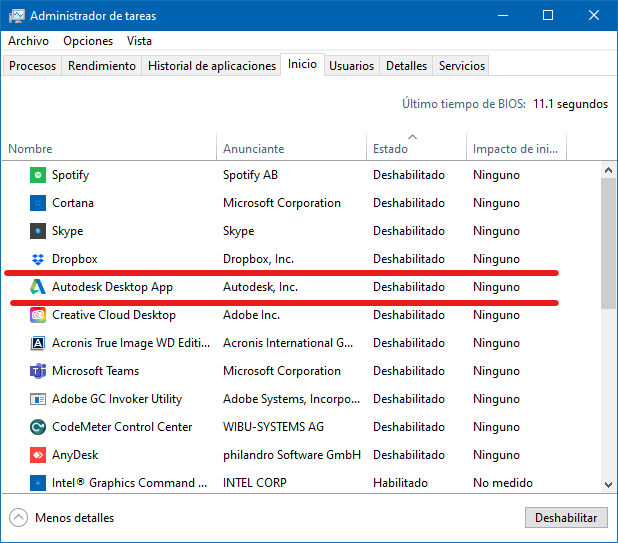618x543 pixels.
Task: Select the Inicio tab
Action: tap(302, 64)
